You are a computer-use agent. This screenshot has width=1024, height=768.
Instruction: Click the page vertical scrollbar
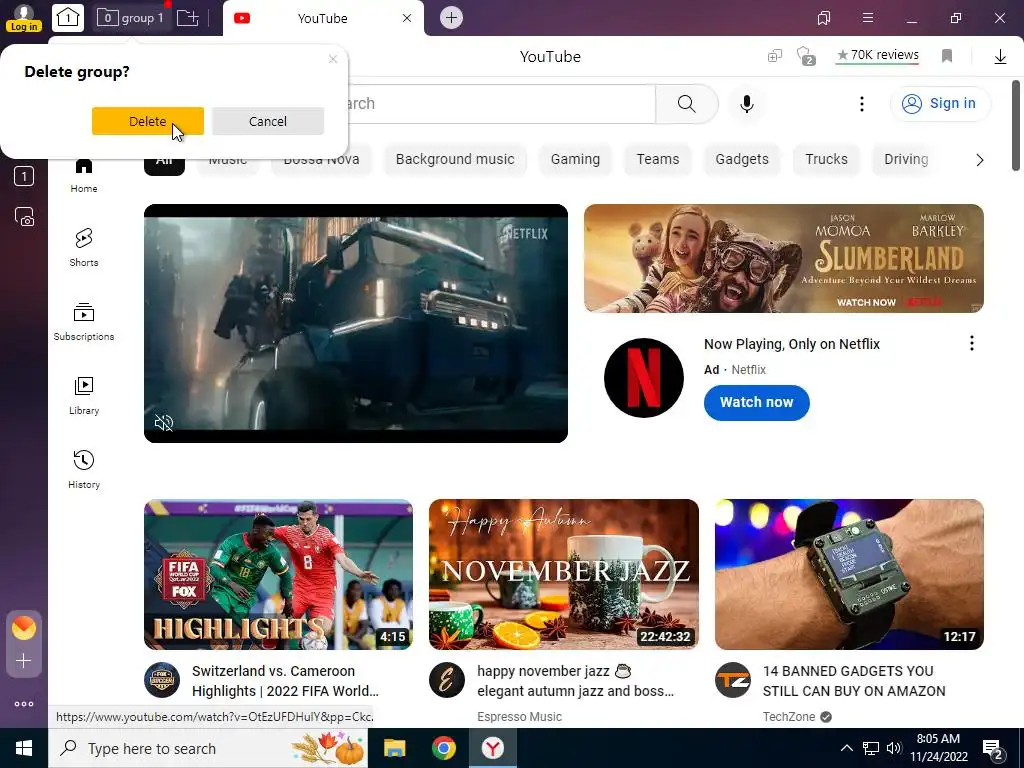pos(1016,125)
